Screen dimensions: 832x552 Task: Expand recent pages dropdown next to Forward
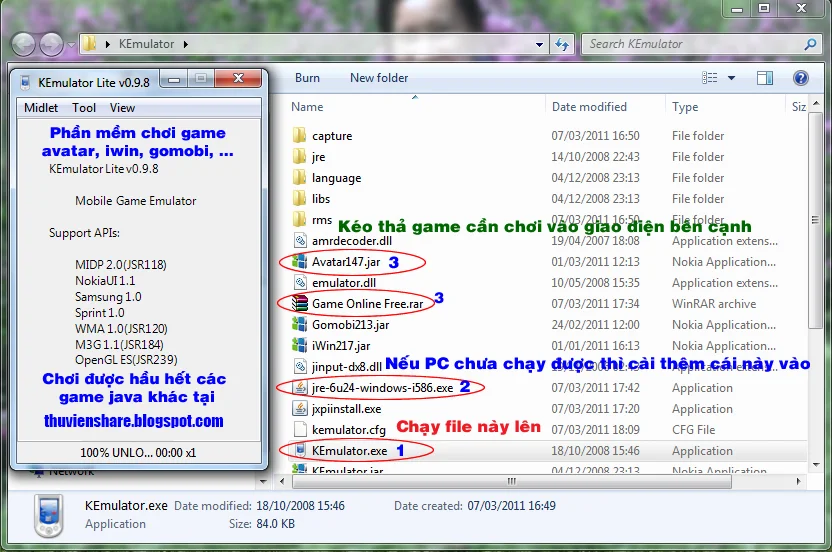coord(71,45)
